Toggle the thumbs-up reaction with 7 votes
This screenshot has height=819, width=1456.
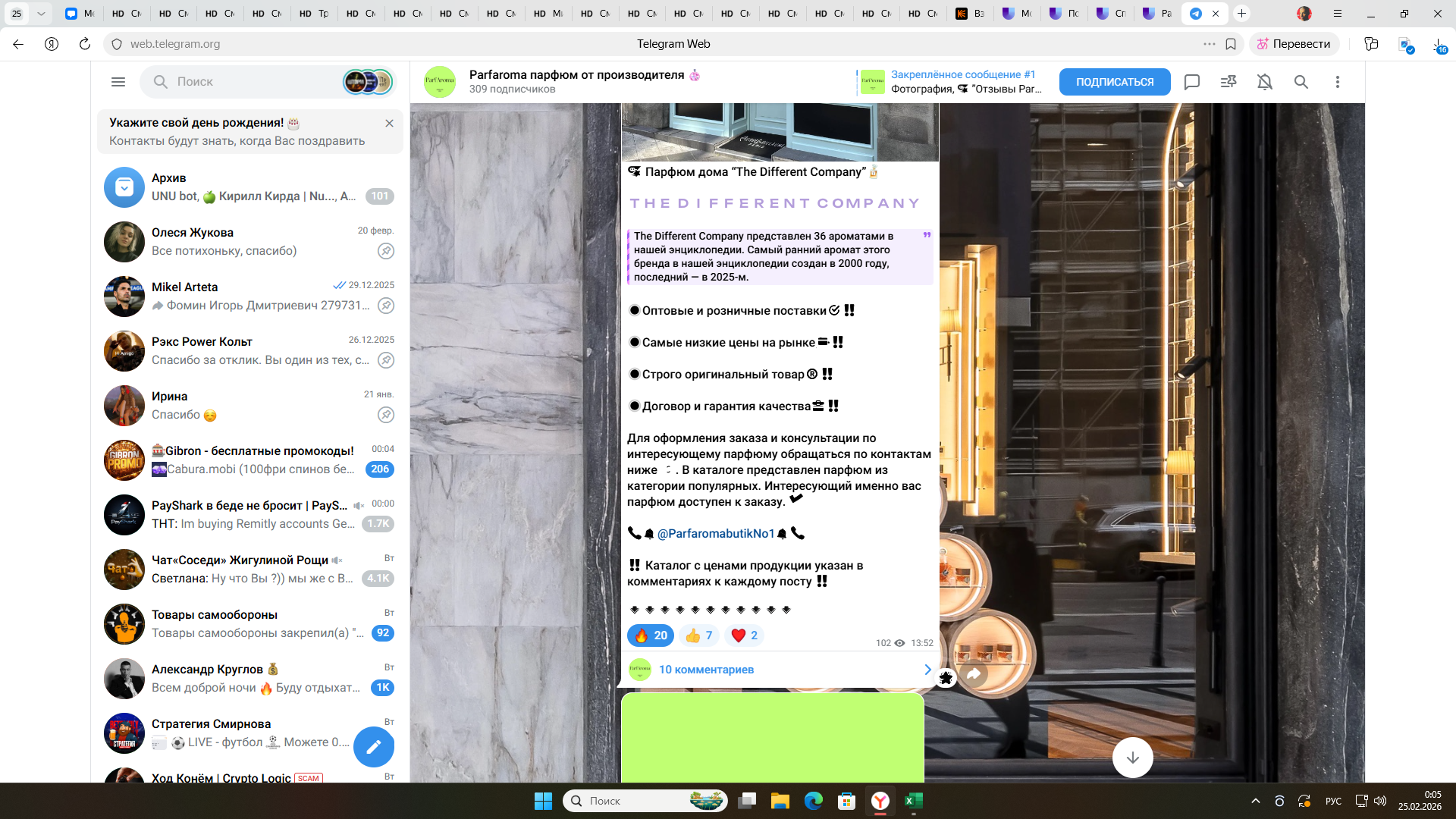pos(698,635)
